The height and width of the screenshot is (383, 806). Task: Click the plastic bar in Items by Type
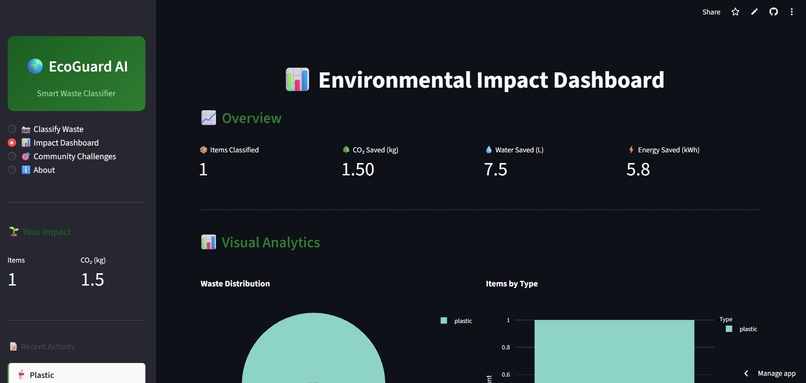(614, 351)
